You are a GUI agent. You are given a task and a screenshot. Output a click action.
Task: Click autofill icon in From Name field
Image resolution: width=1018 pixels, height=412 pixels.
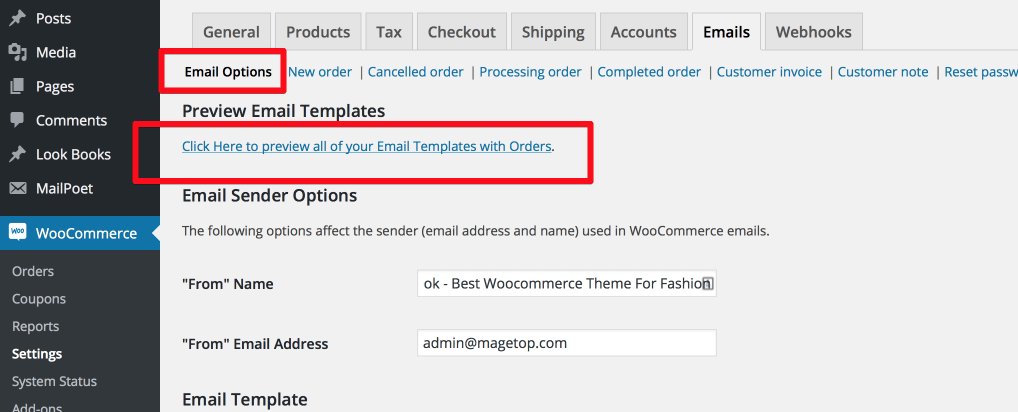click(708, 284)
